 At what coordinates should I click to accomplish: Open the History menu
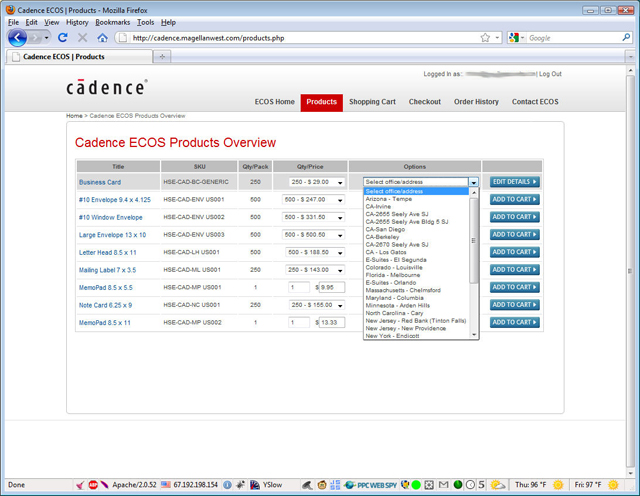(77, 22)
